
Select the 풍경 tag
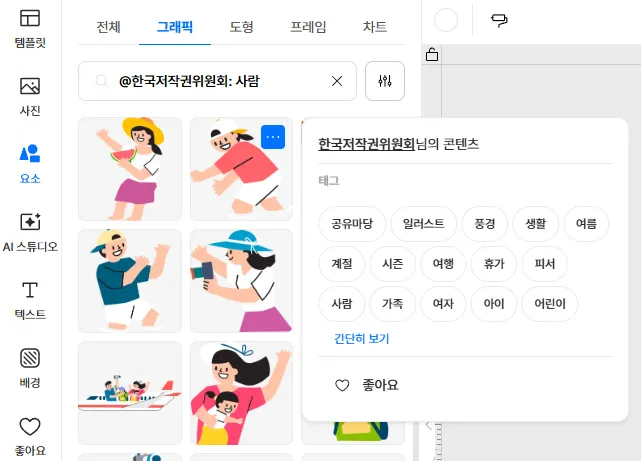(x=485, y=224)
